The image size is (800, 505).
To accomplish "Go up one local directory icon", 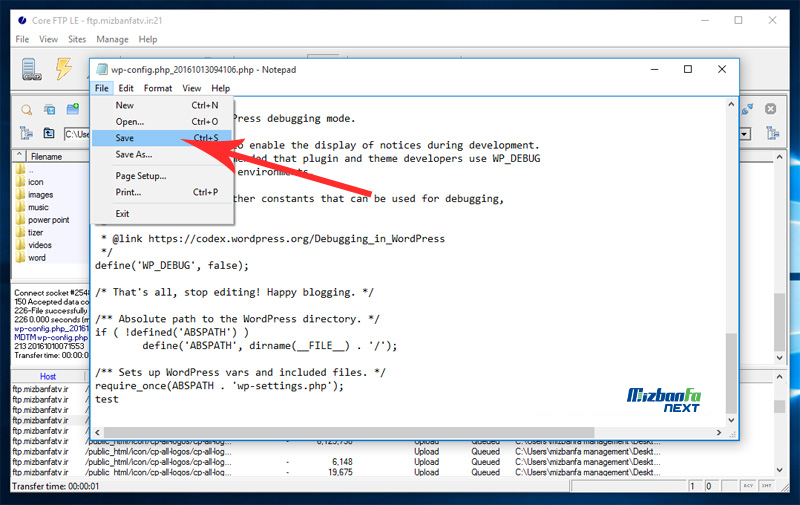I will 49,134.
